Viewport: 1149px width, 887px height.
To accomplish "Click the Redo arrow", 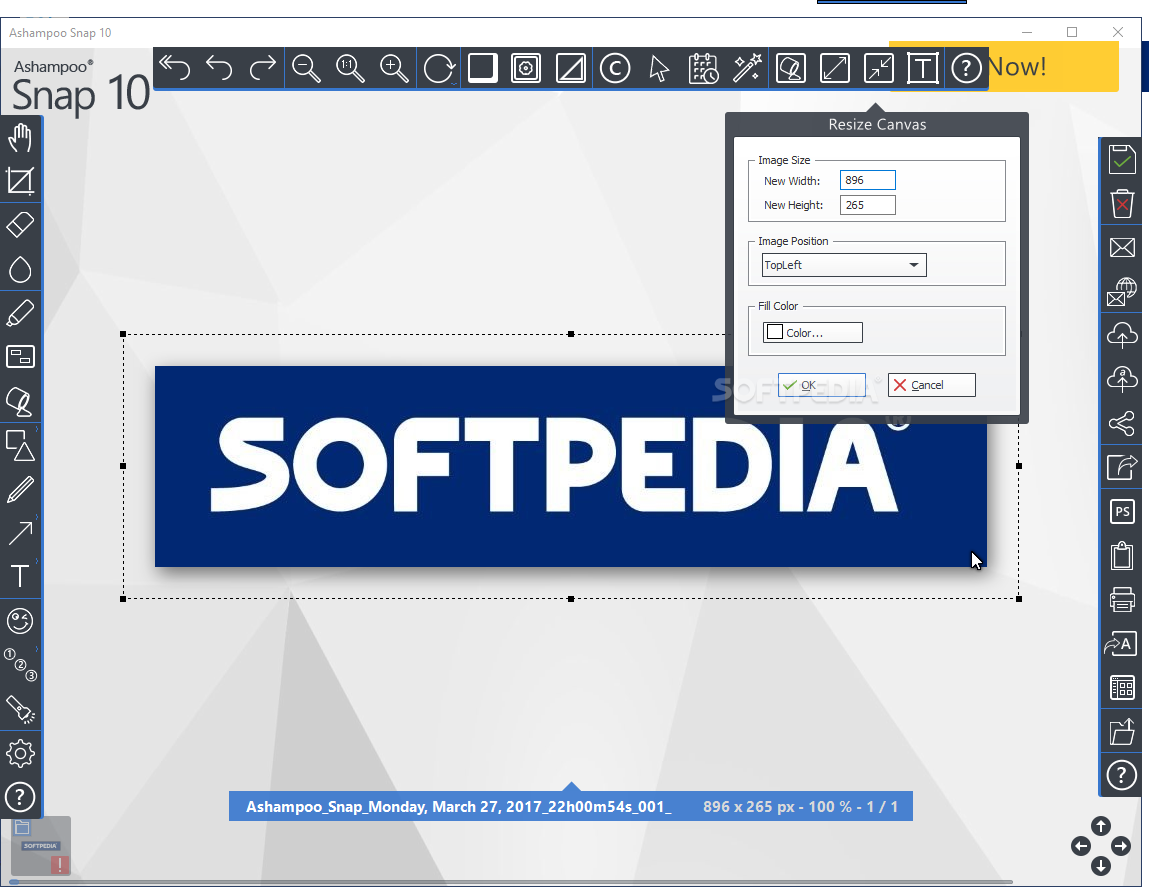I will [x=262, y=68].
